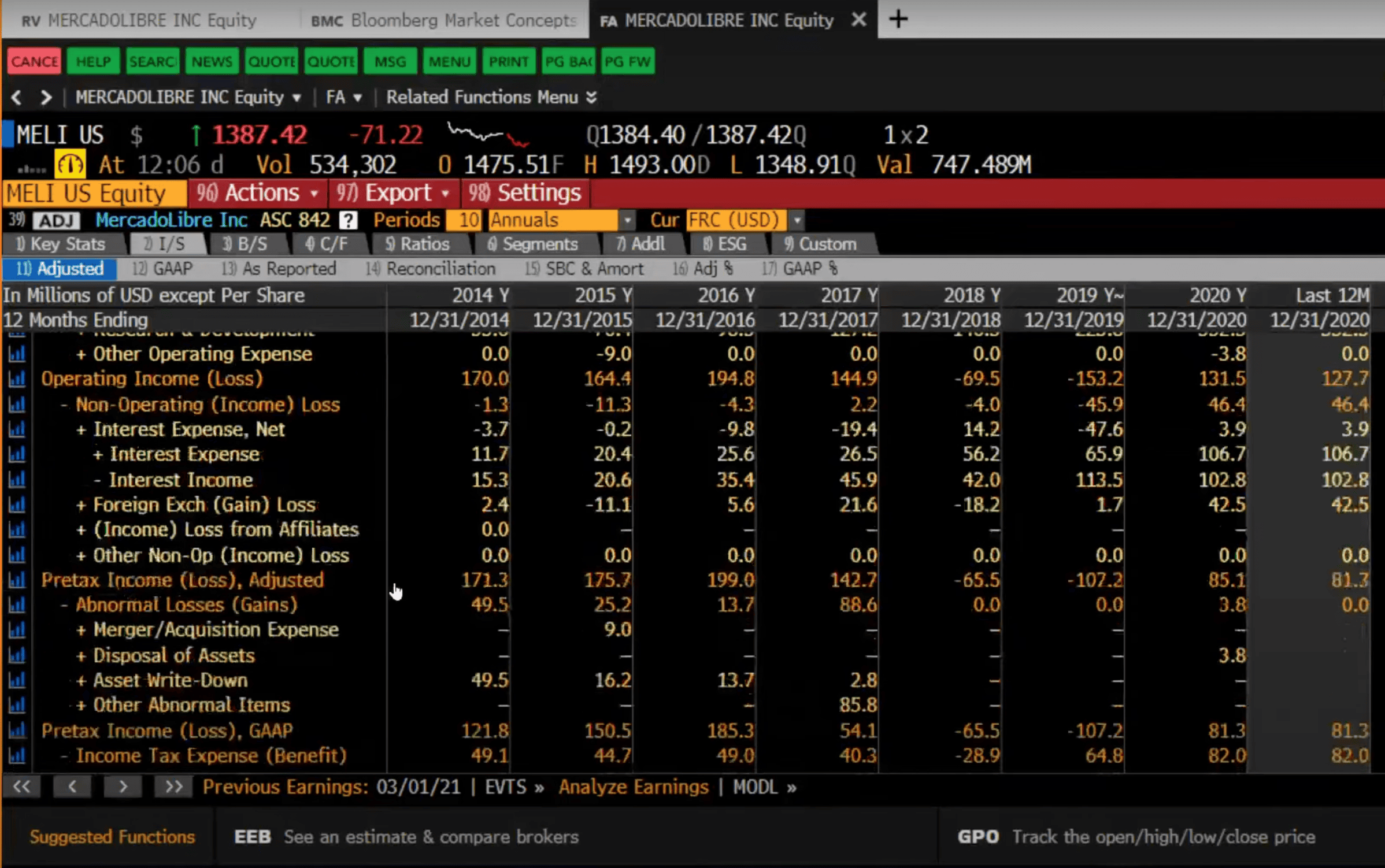
Task: Add a new tab with the plus icon
Action: 898,20
